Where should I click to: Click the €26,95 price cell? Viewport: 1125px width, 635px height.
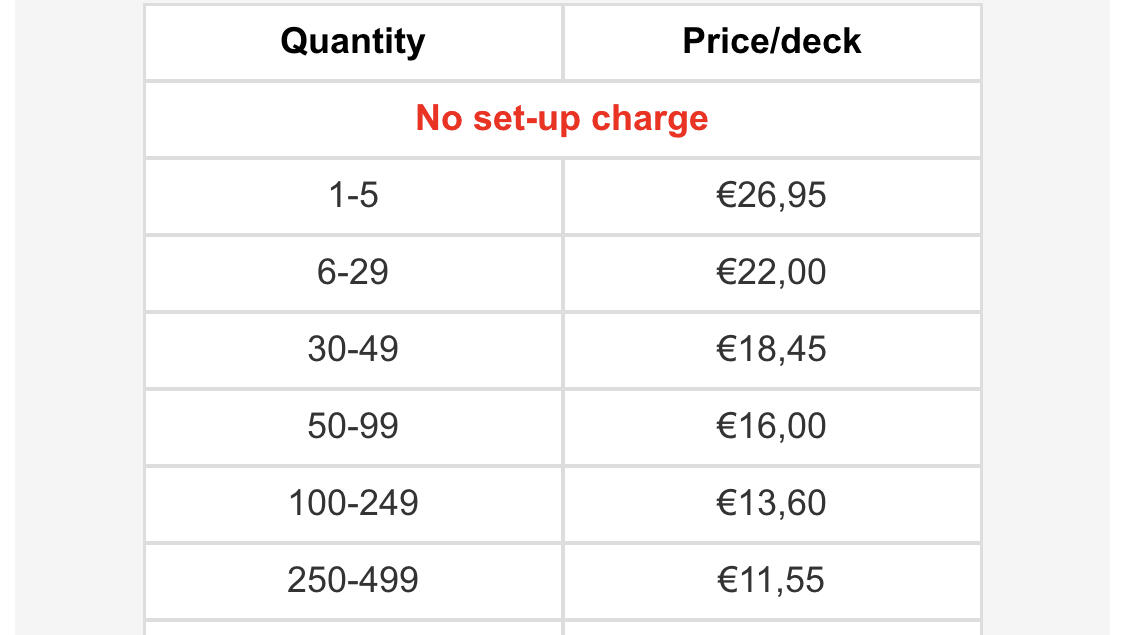tap(772, 196)
